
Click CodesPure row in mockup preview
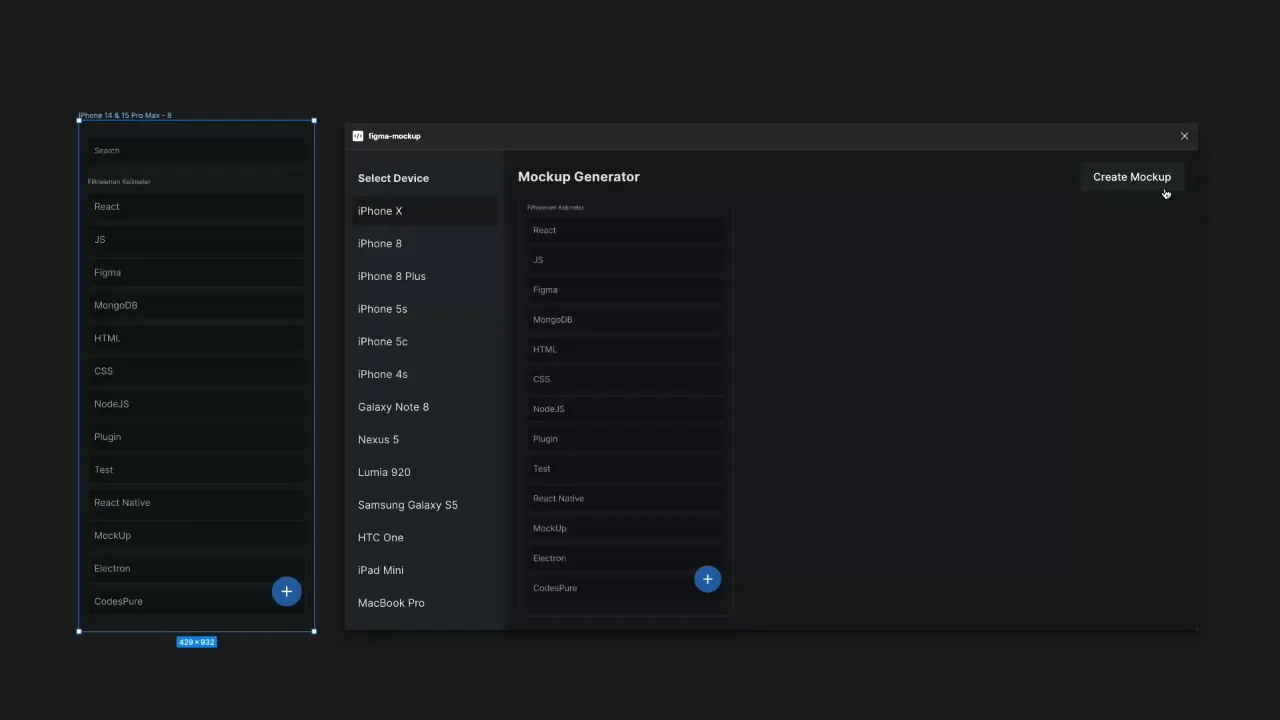626,588
